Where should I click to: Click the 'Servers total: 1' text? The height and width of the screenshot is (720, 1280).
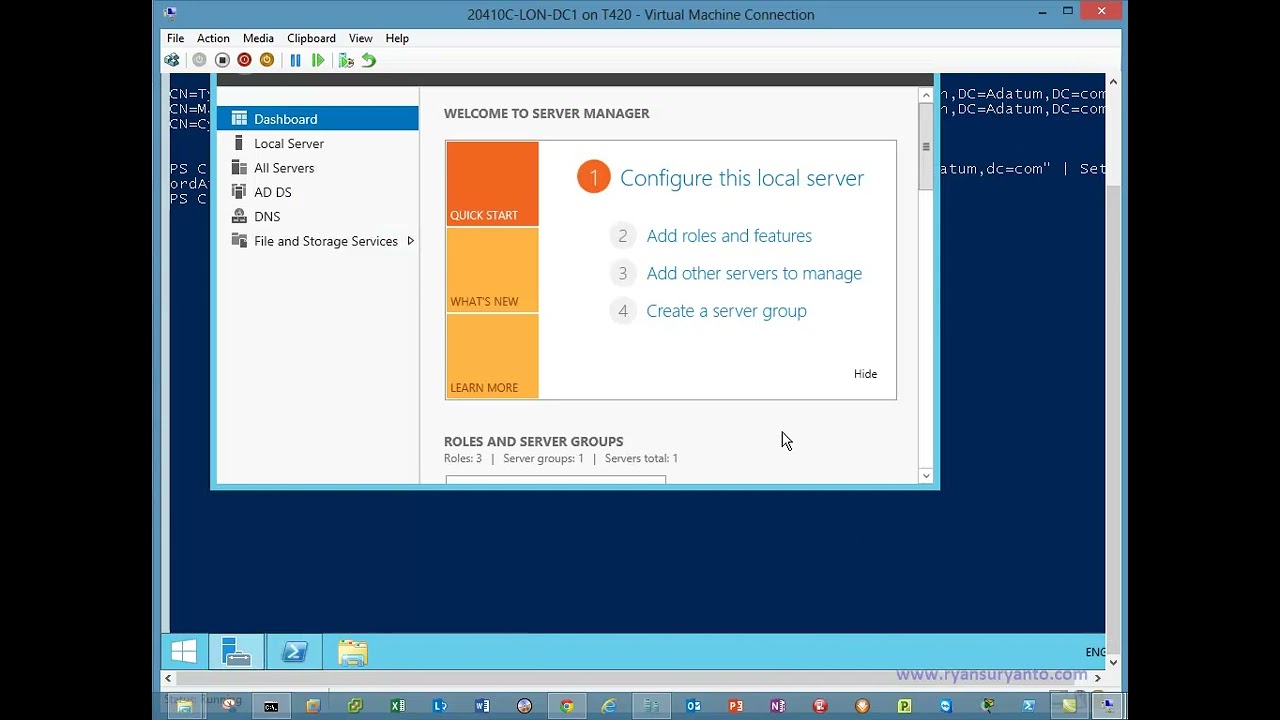coord(641,458)
